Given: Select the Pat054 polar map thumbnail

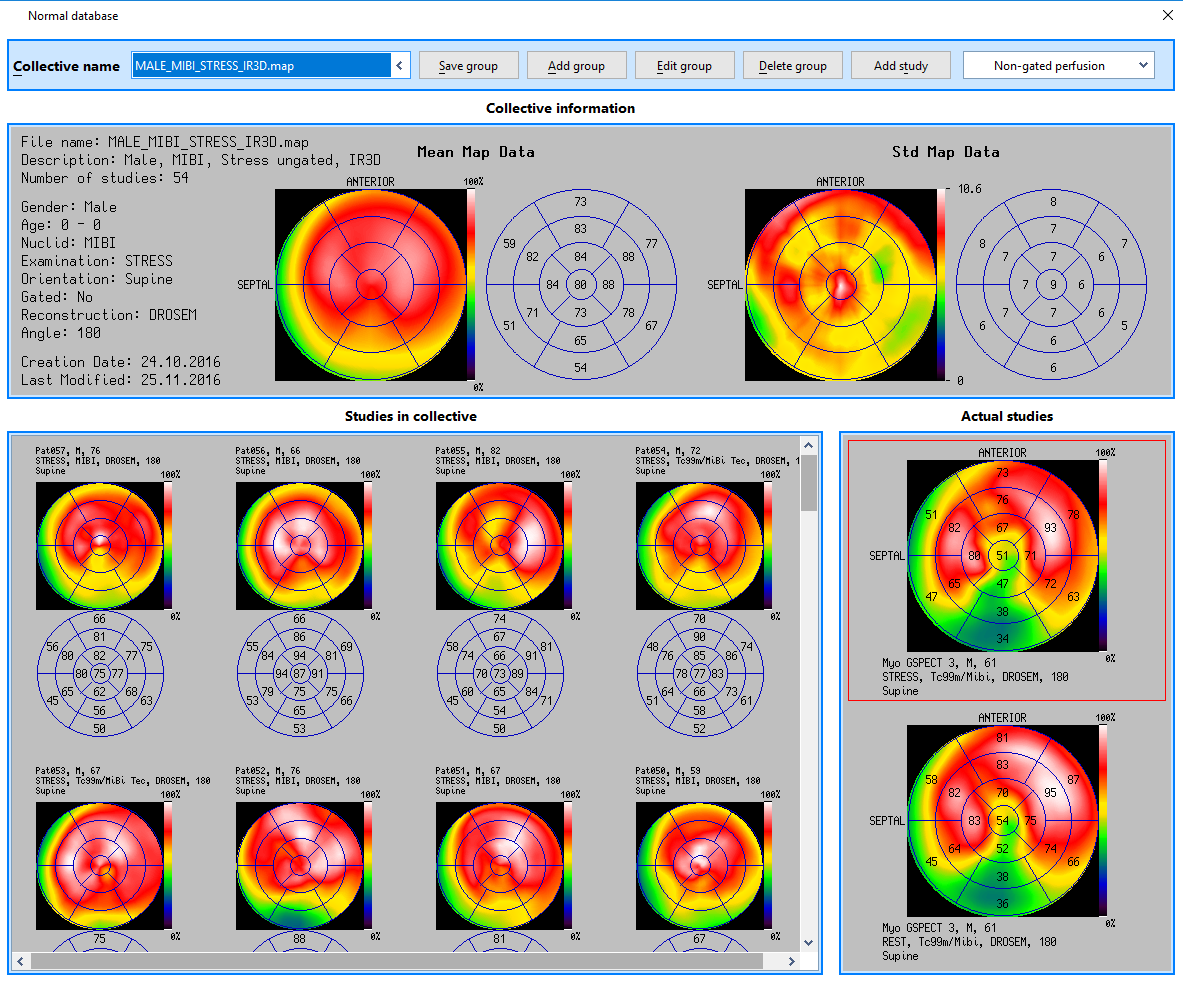Looking at the screenshot, I should pos(699,545).
